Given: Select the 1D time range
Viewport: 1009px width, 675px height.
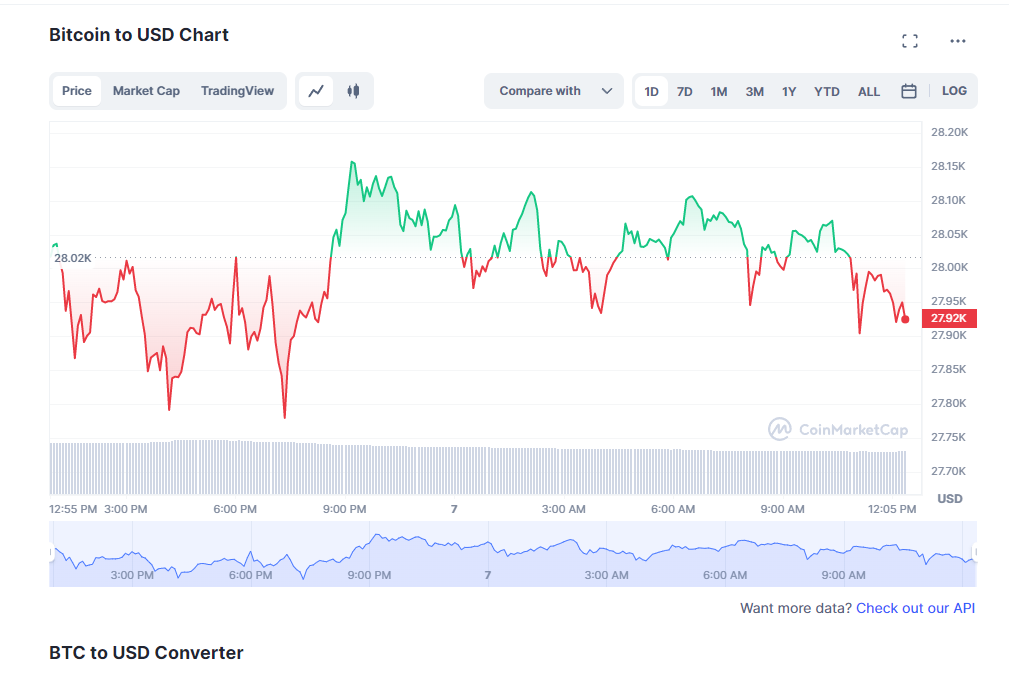Looking at the screenshot, I should coord(651,91).
